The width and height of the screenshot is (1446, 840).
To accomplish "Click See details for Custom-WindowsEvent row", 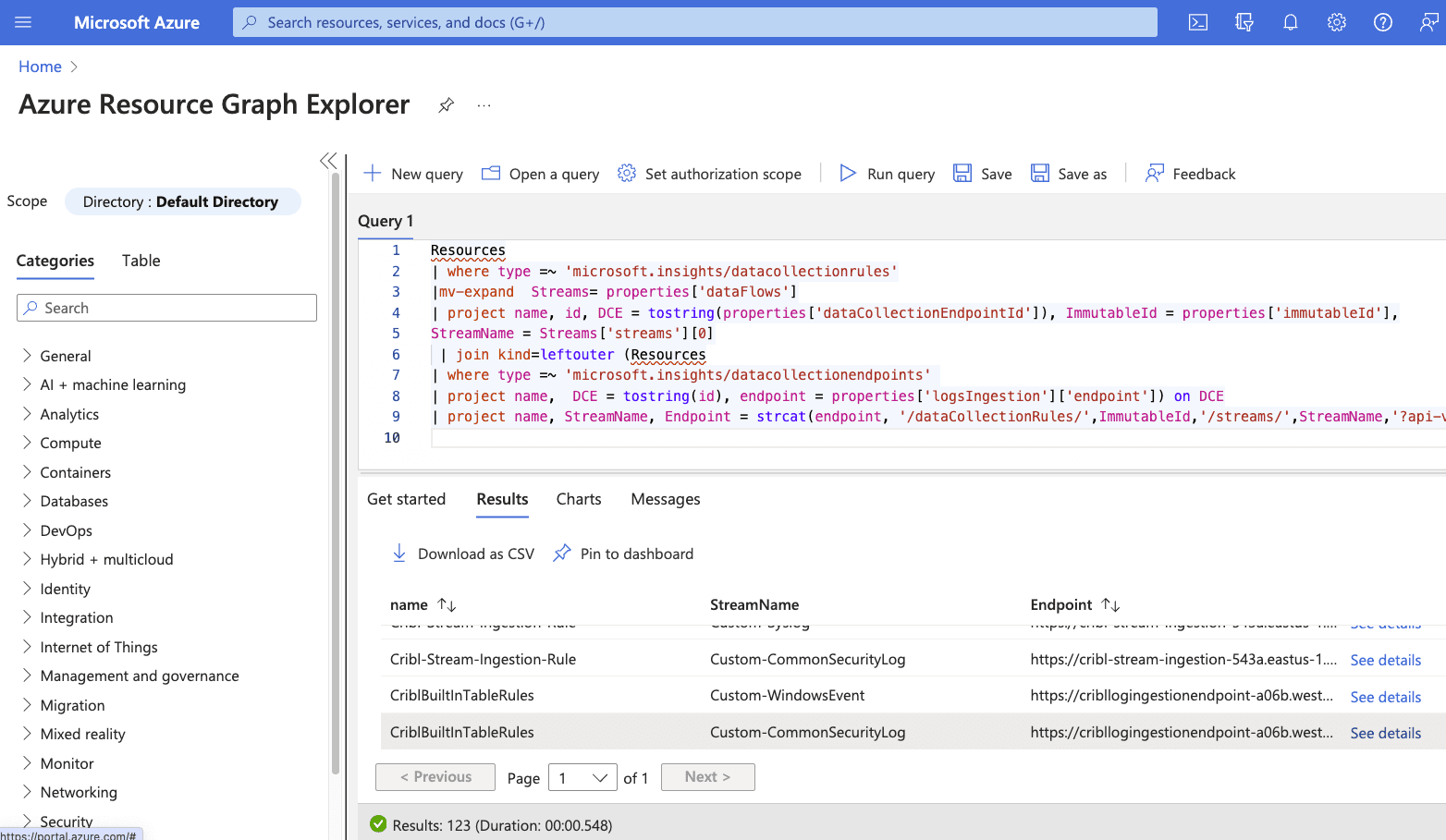I will [x=1385, y=697].
